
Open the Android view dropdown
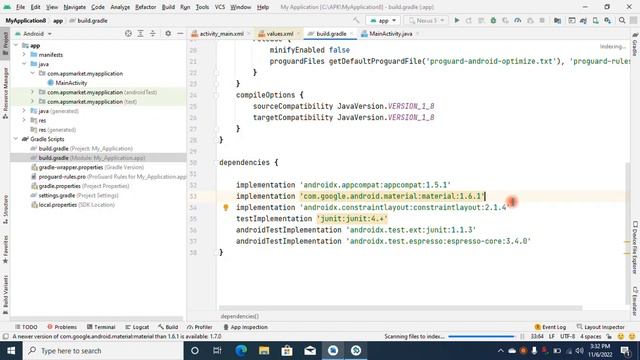tap(33, 33)
